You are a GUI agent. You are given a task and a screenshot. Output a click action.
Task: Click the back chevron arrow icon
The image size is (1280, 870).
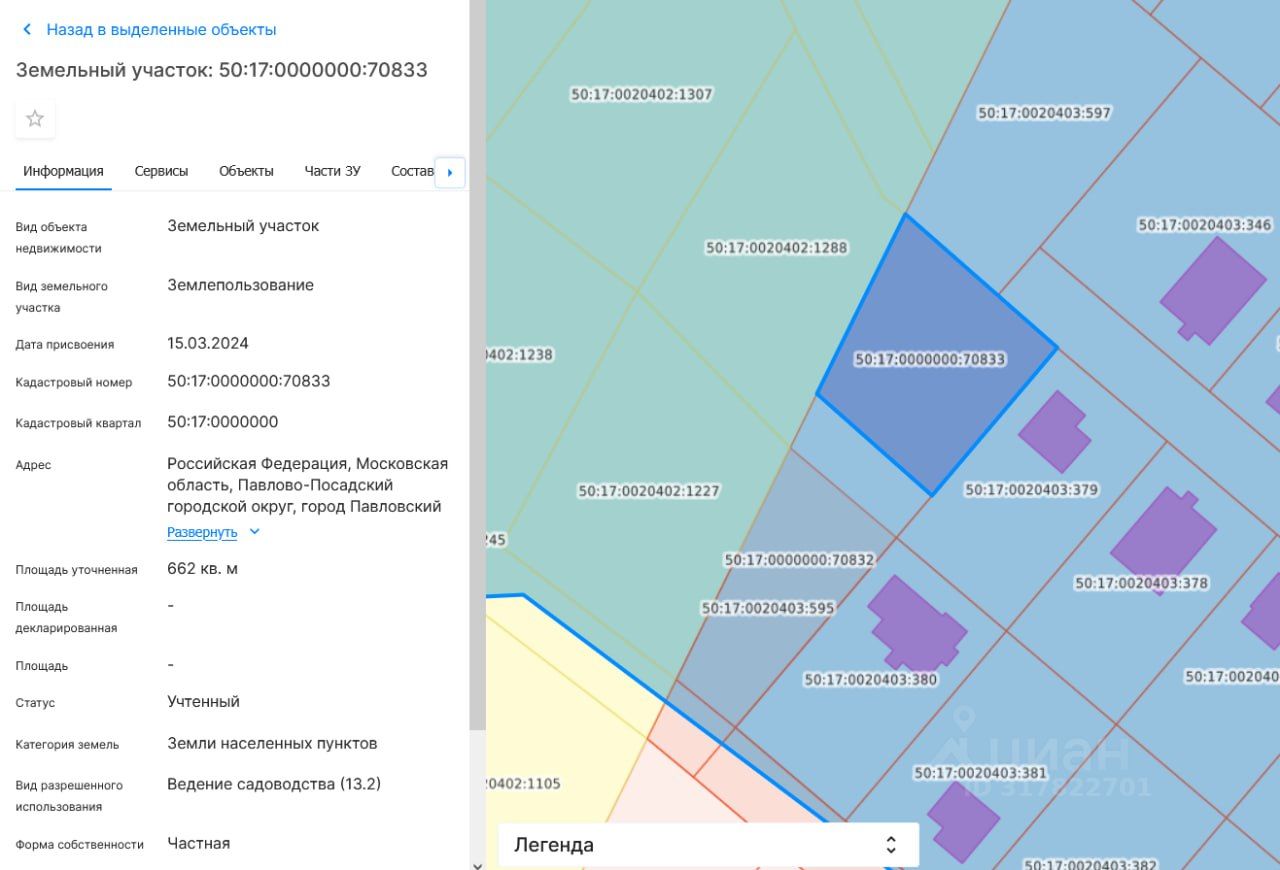27,30
